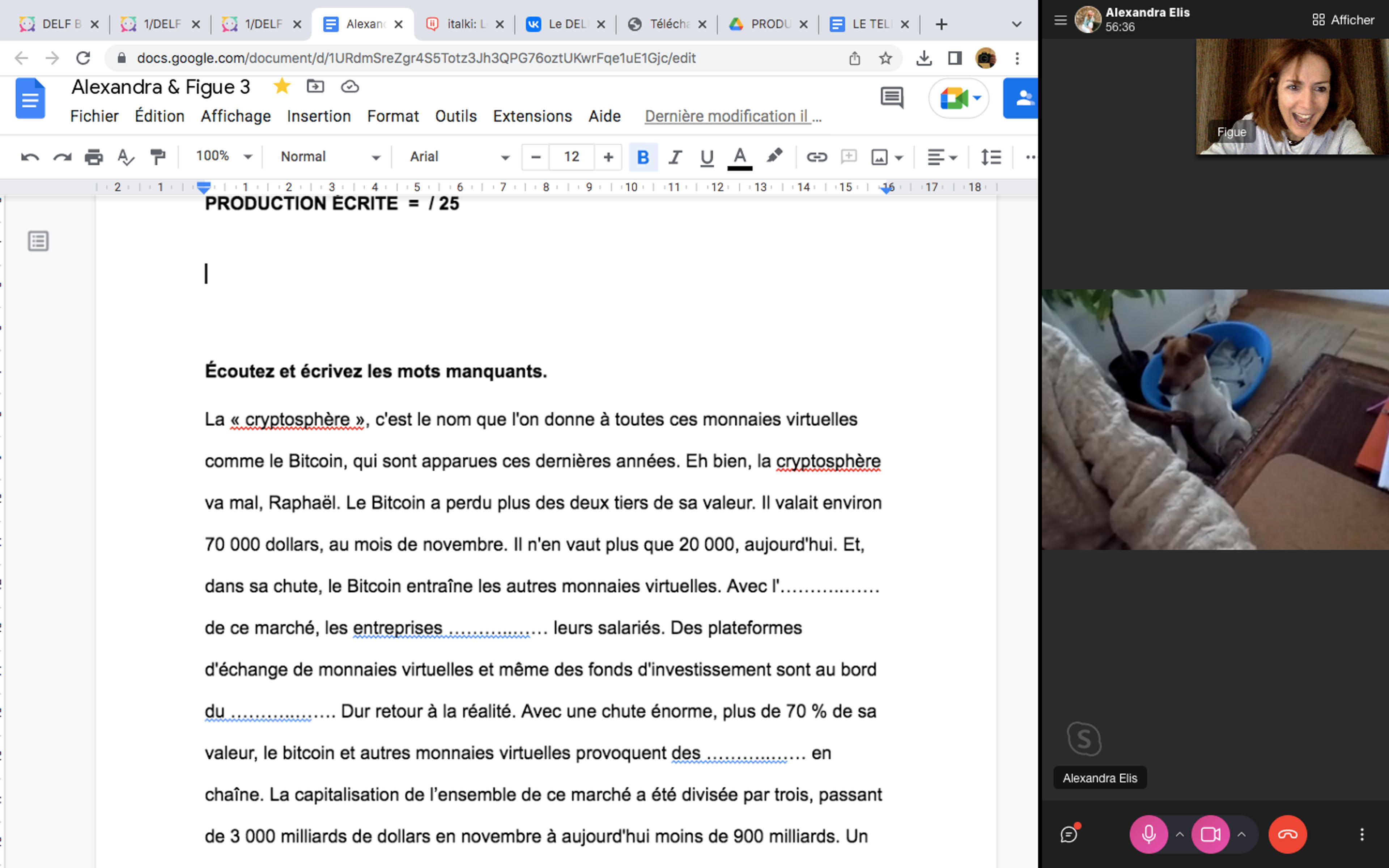Open Skype hamburger menu
The image size is (1389, 868).
1060,20
